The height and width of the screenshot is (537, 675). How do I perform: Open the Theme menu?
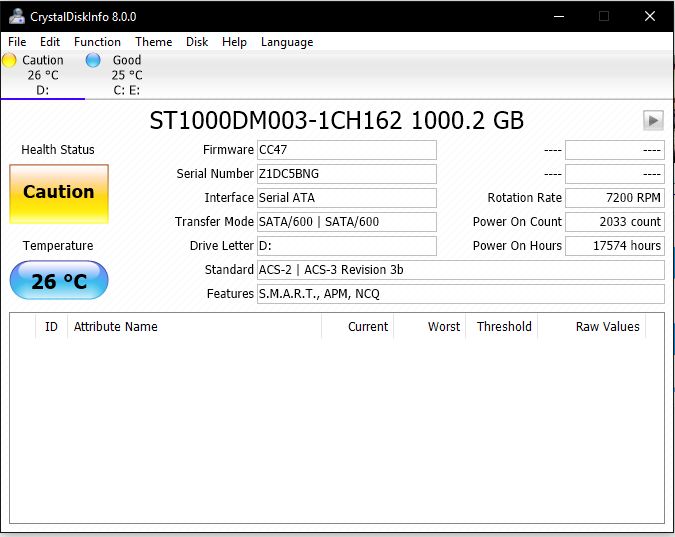pos(154,42)
